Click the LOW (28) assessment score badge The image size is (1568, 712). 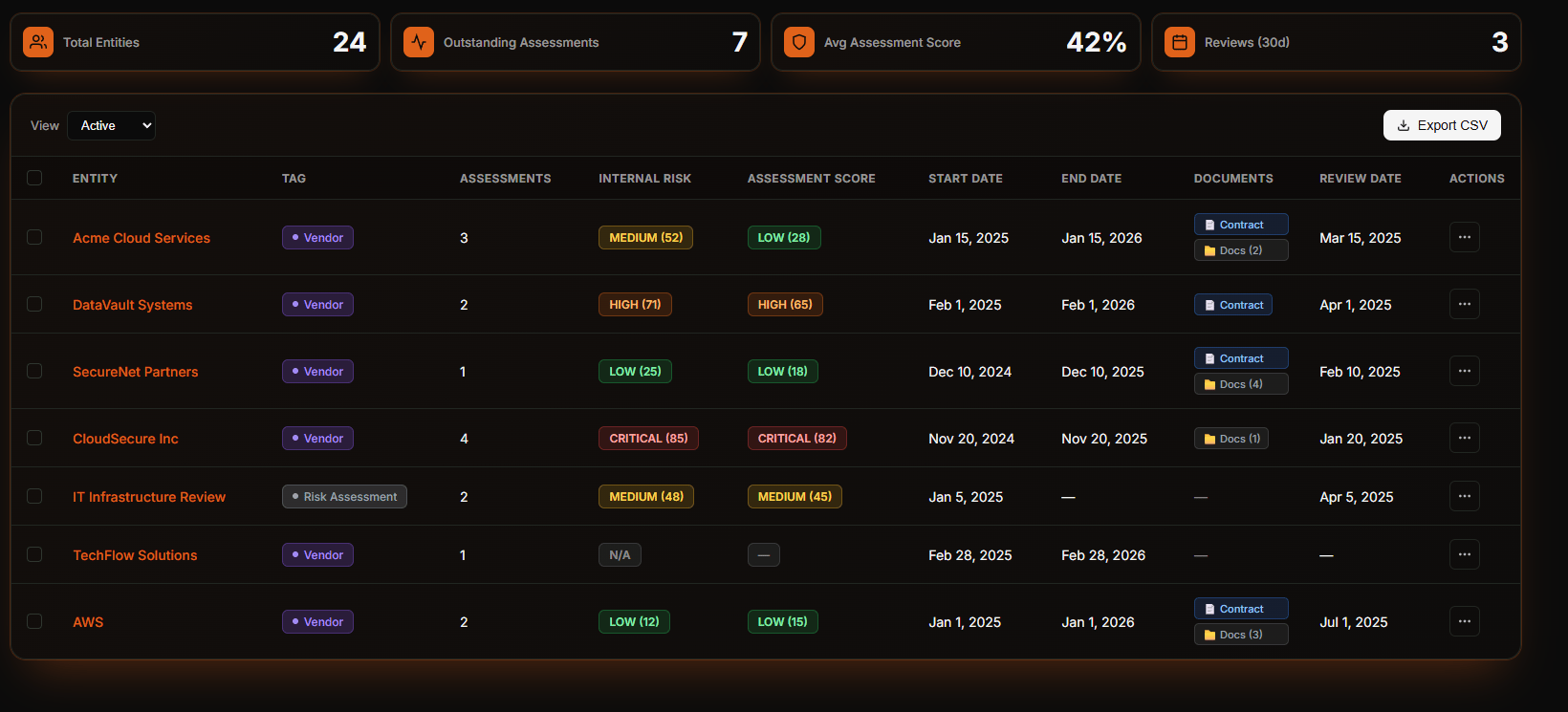(x=784, y=237)
